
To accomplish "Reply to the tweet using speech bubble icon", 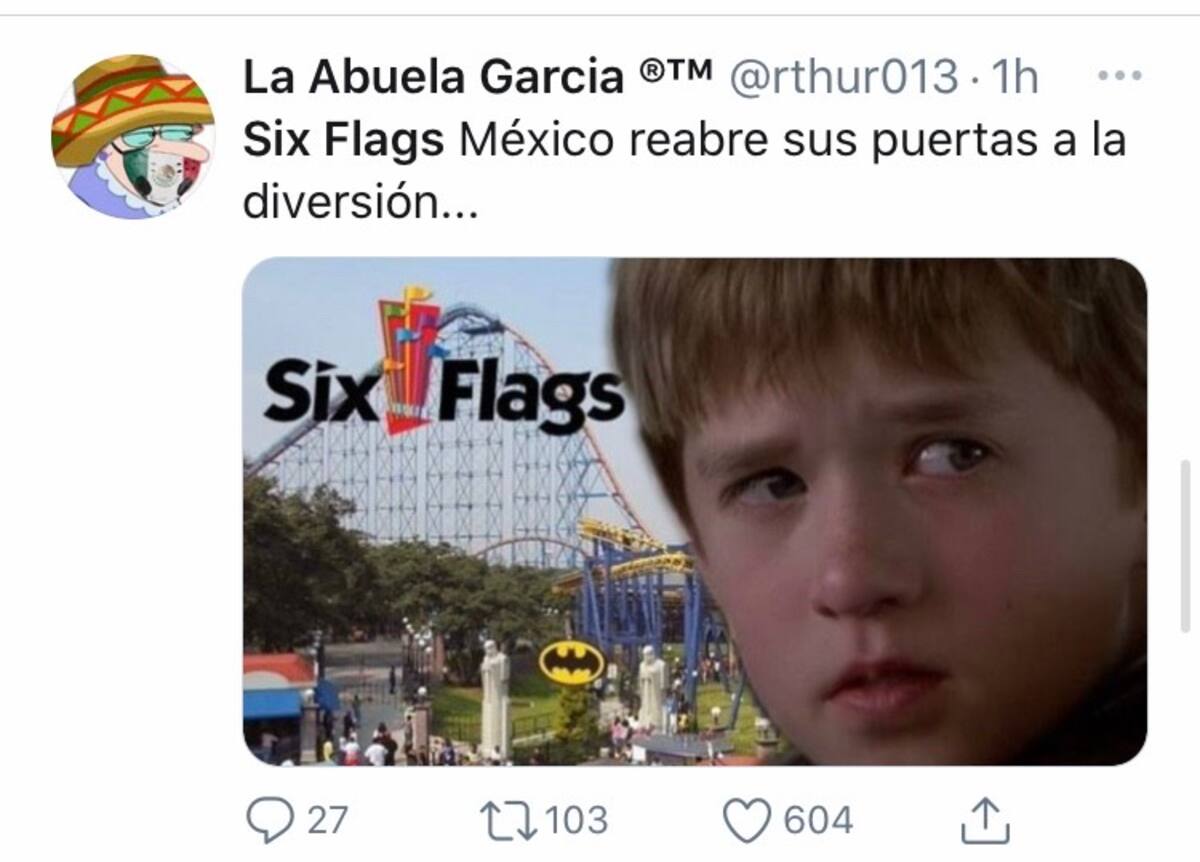I will point(269,820).
